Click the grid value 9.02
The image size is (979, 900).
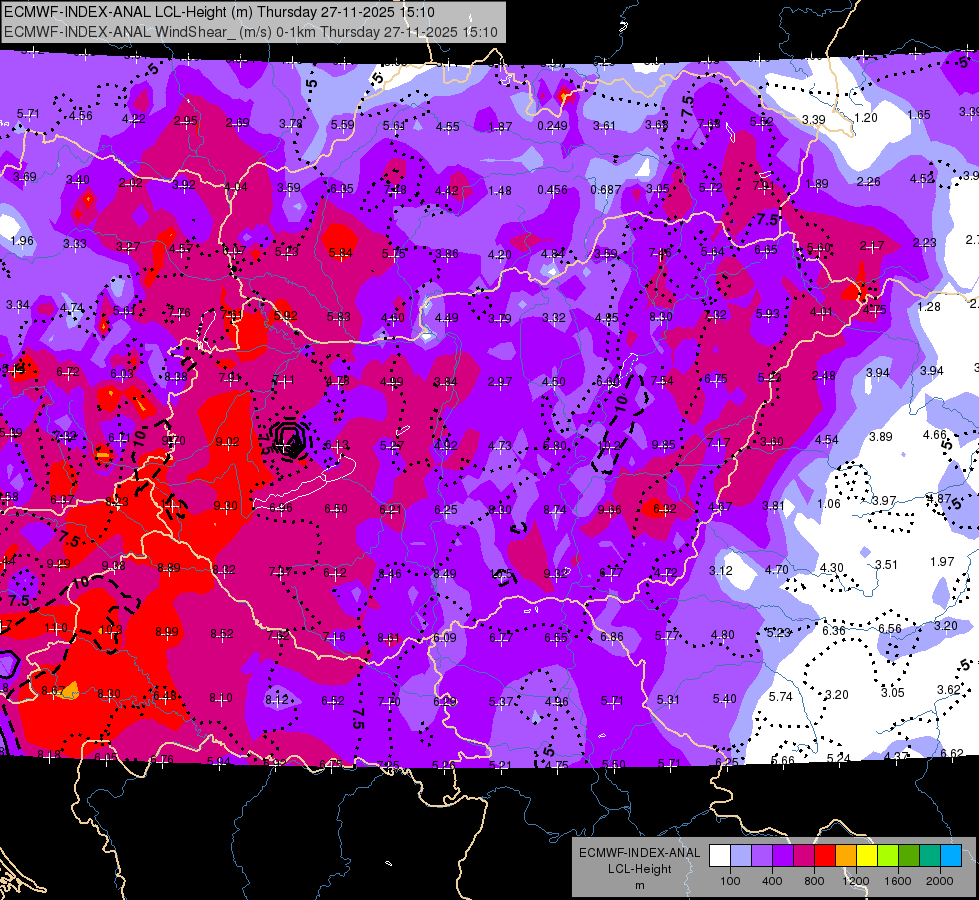[227, 442]
